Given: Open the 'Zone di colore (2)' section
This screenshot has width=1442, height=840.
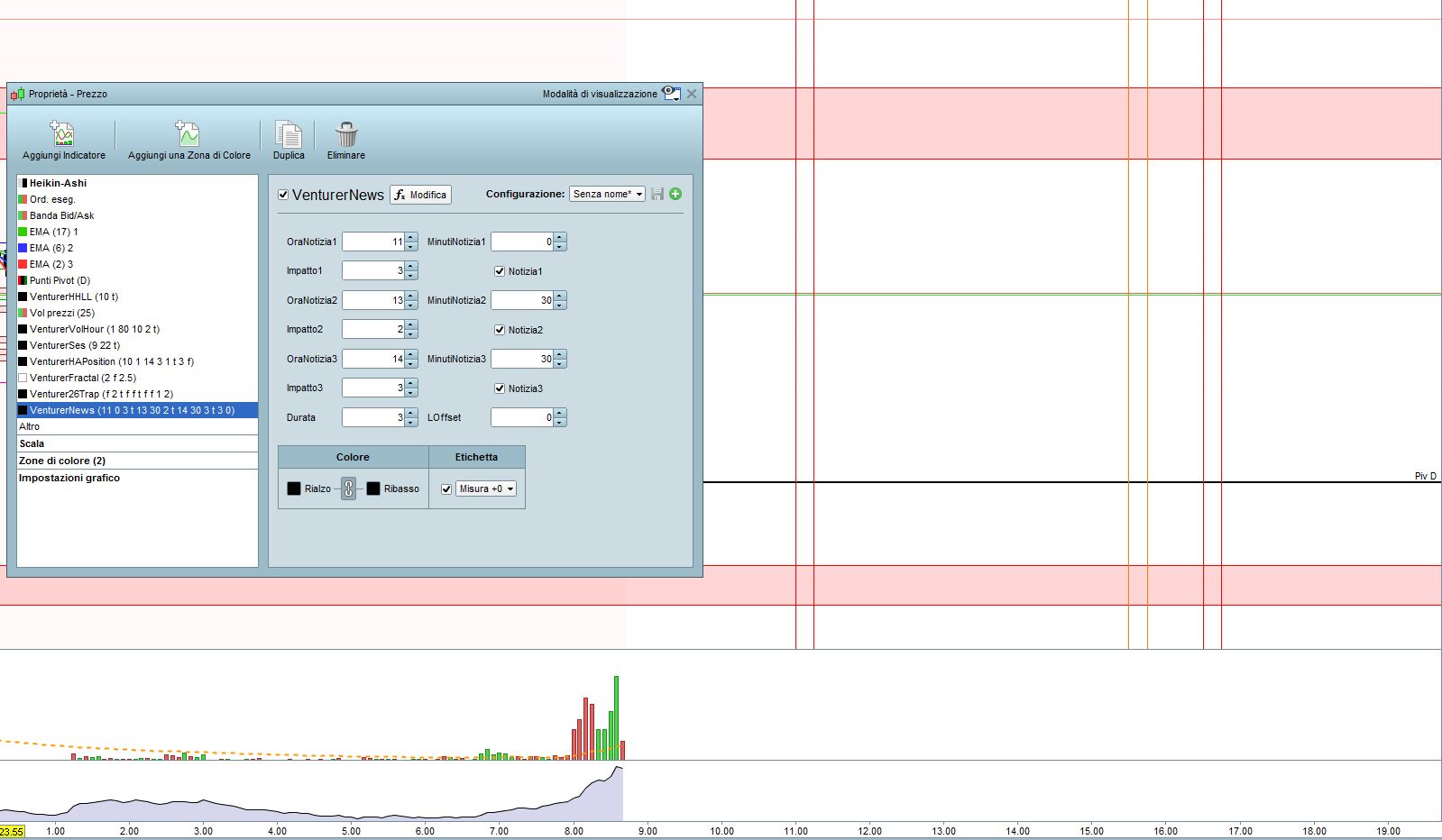Looking at the screenshot, I should click(x=137, y=461).
